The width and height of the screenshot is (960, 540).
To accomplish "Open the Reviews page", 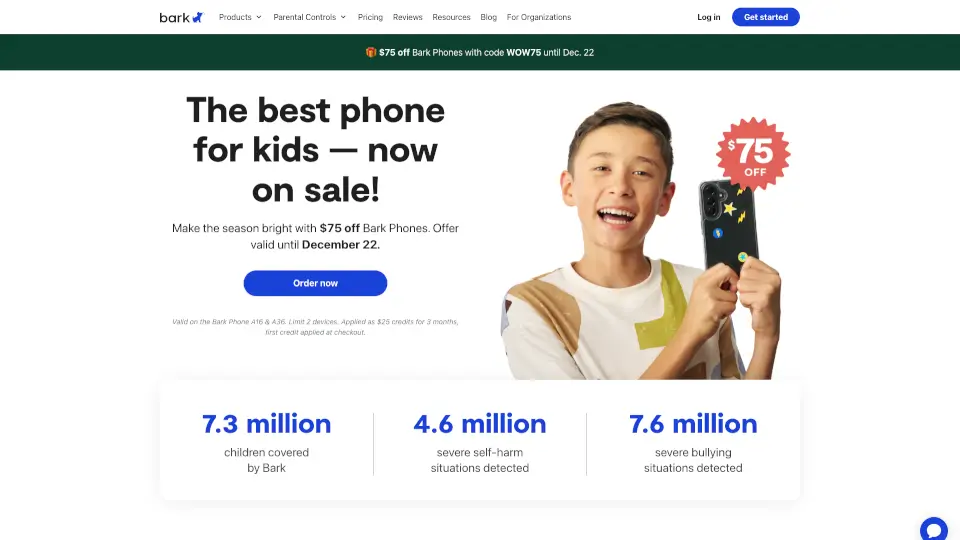I will click(x=408, y=17).
